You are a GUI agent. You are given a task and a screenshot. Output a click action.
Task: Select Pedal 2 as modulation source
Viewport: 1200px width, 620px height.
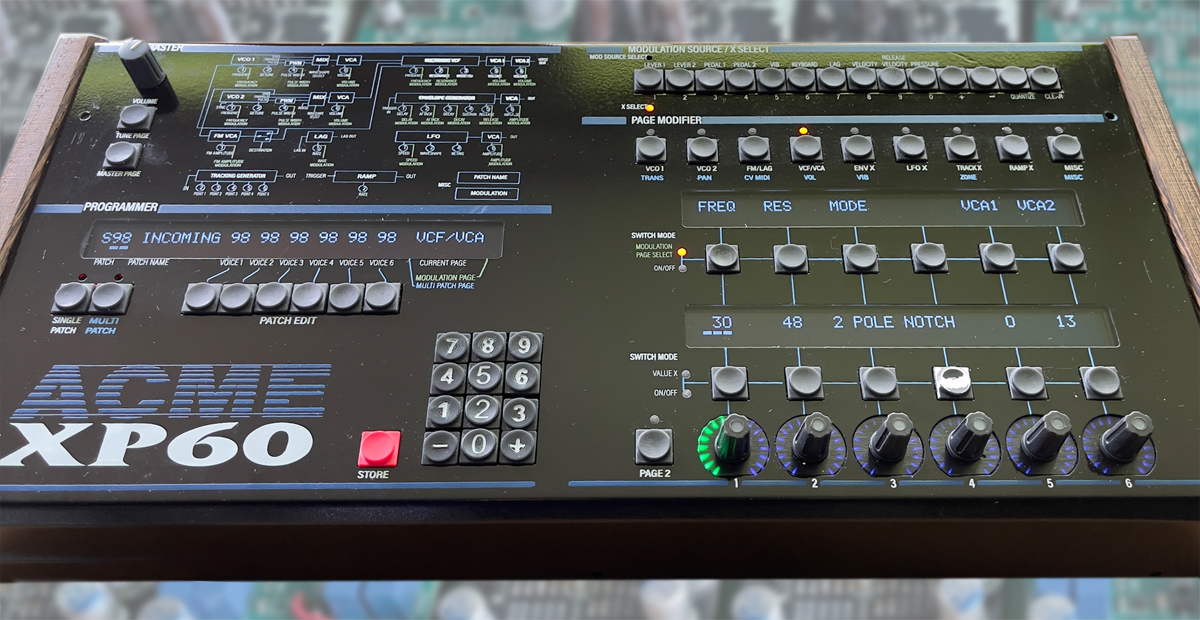pyautogui.click(x=740, y=78)
